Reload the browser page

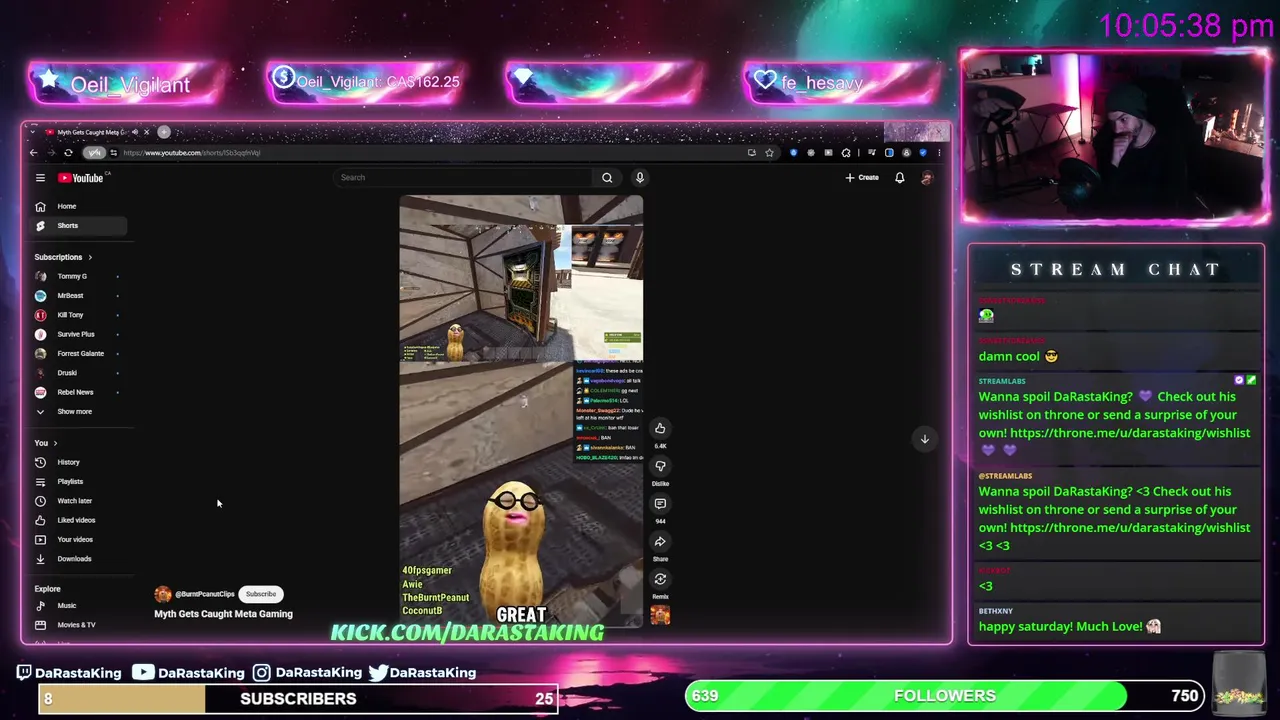point(68,153)
